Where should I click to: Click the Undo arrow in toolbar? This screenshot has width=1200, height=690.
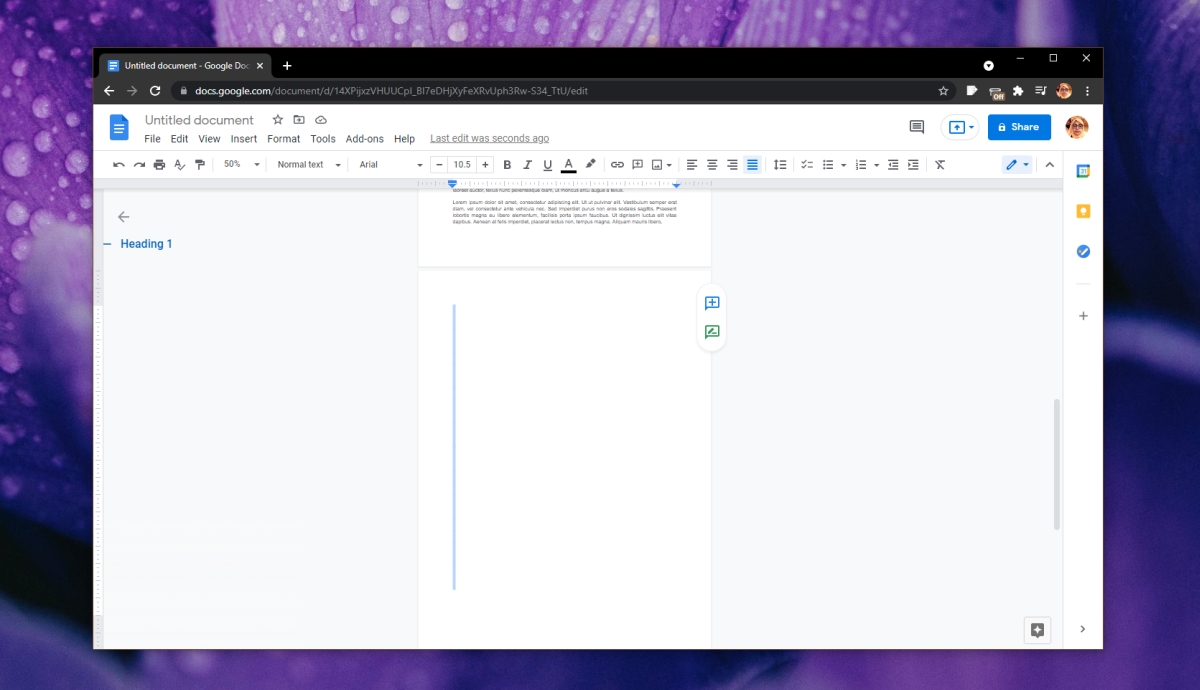(x=119, y=165)
